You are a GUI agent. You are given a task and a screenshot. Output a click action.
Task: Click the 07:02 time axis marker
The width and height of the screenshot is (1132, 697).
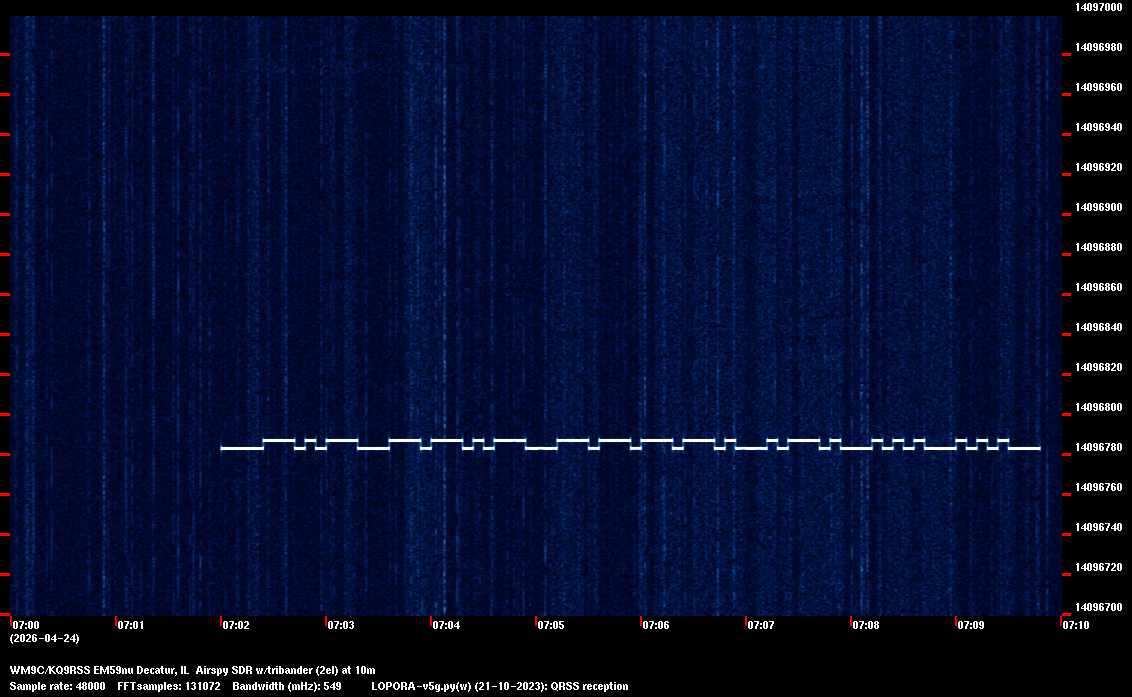pos(236,625)
